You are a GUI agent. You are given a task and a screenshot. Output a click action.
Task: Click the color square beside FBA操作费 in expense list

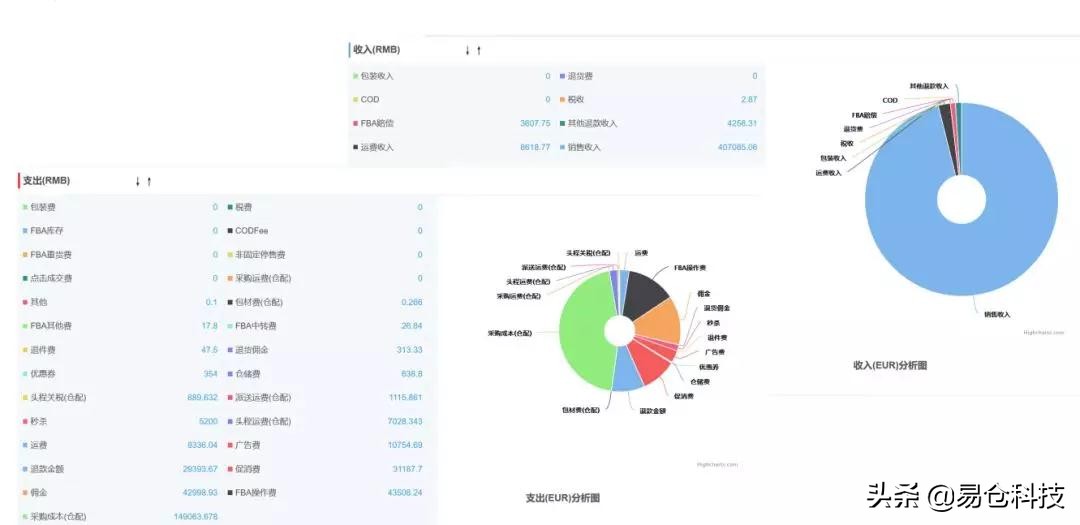pos(229,493)
